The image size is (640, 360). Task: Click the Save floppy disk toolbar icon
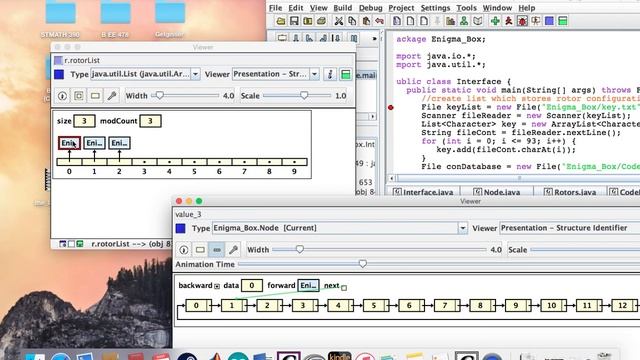[294, 21]
